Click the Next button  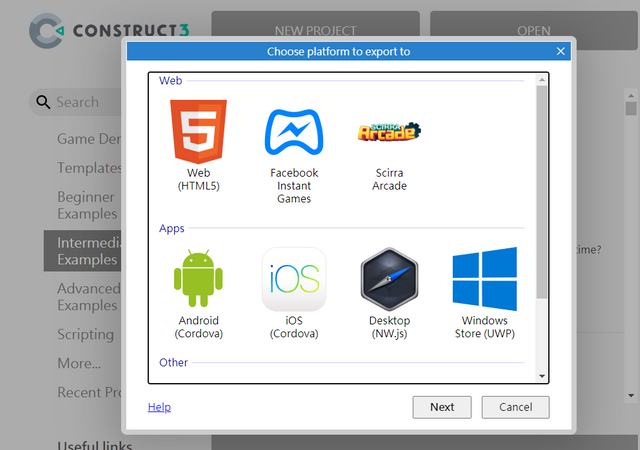pos(442,407)
